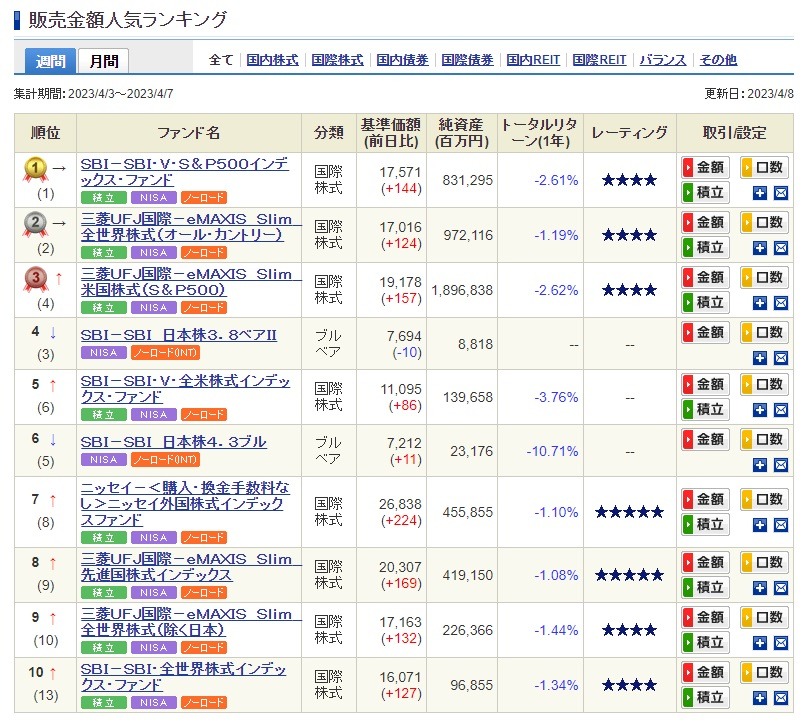Open SBI・V・全米株式インデックス・ファンド link
809x725 pixels.
tap(185, 389)
